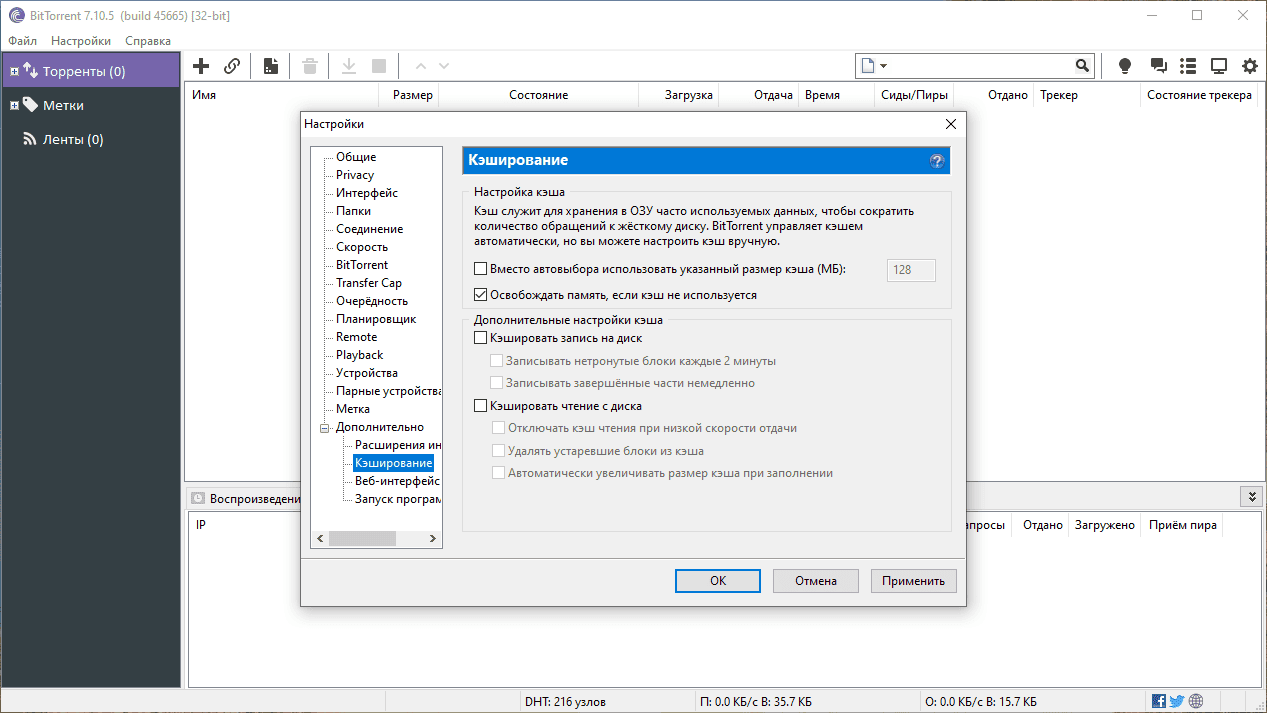Close the Настройки dialog

point(950,124)
